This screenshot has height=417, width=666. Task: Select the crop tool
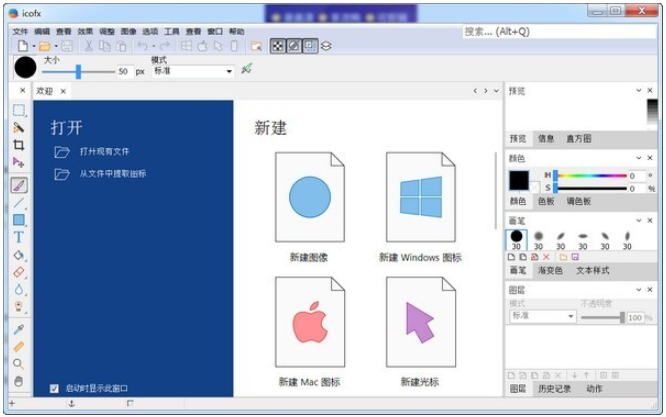19,145
